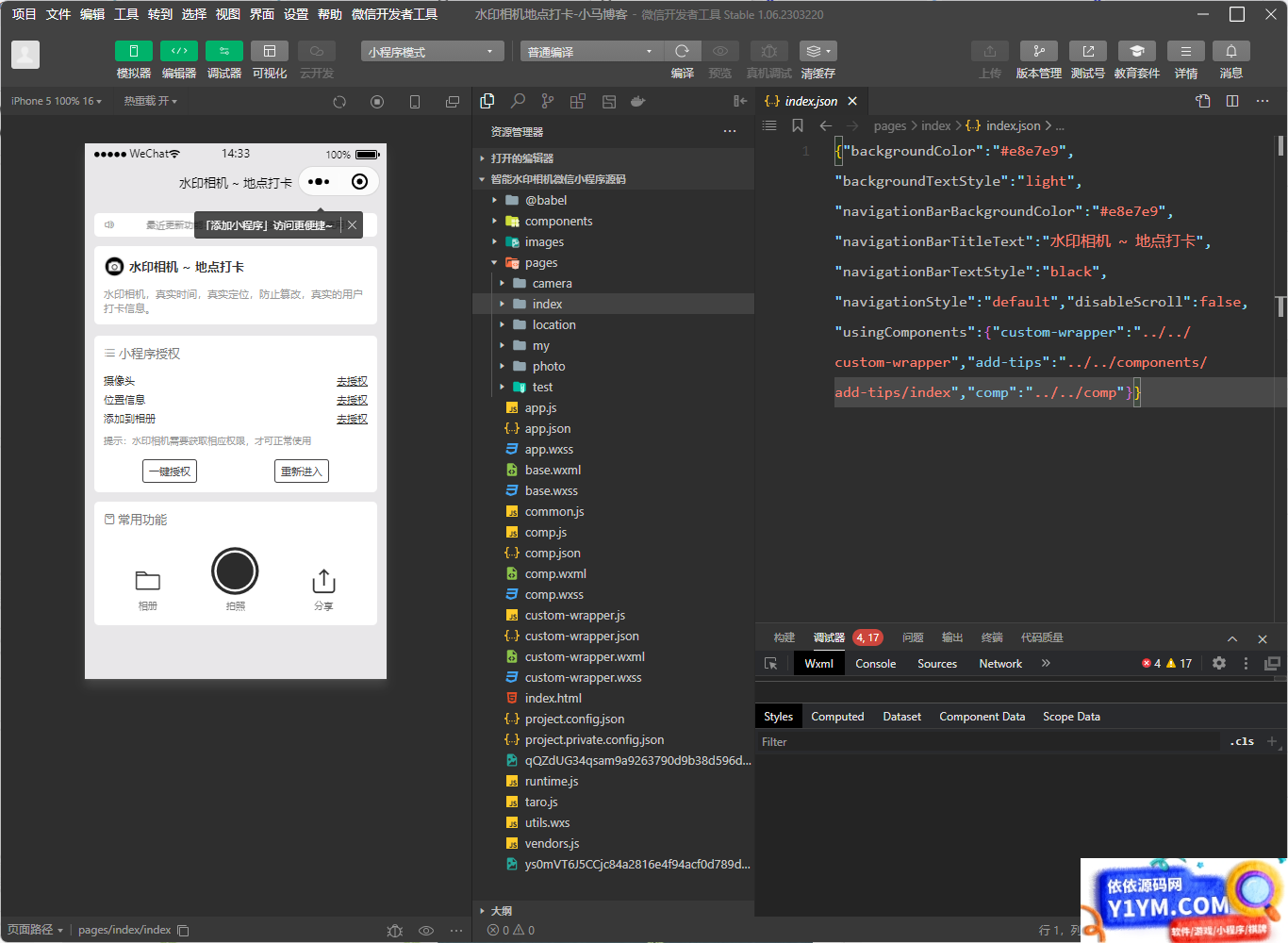Click the split editor icon
The width and height of the screenshot is (1288, 943).
point(1232,101)
